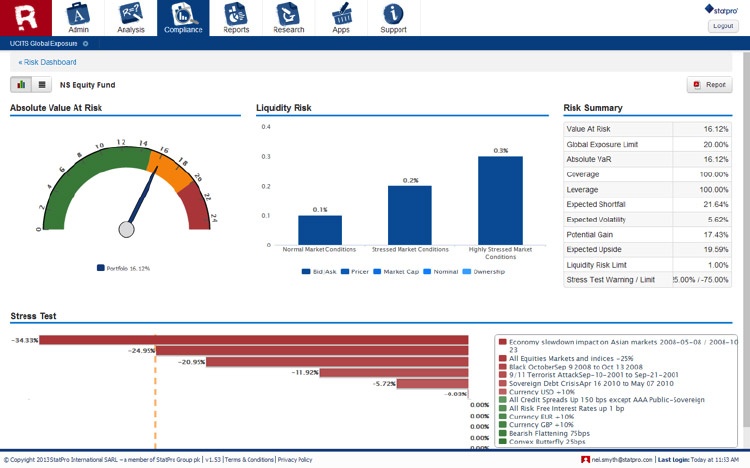Click the Report button
The image size is (750, 468).
tap(709, 85)
